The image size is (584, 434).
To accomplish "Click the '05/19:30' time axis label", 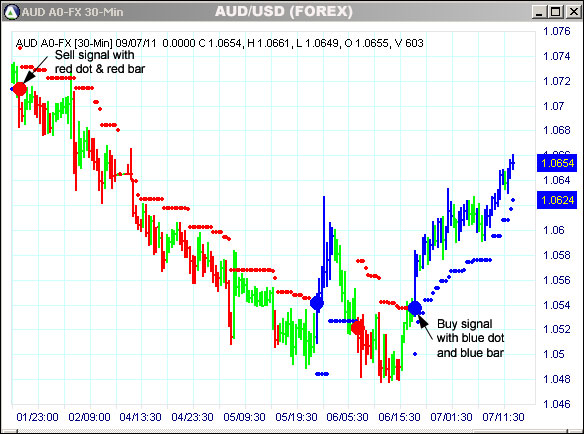I will 296,417.
